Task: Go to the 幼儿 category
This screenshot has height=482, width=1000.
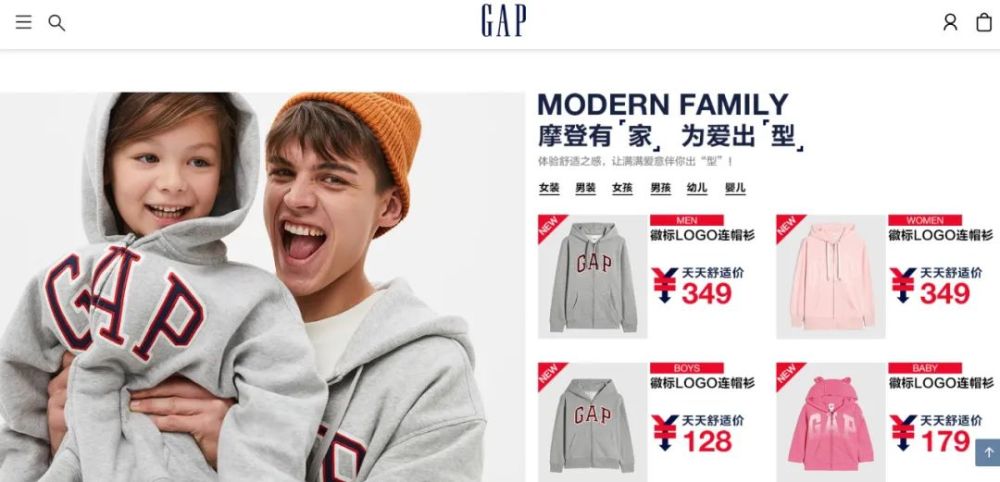Action: 697,188
